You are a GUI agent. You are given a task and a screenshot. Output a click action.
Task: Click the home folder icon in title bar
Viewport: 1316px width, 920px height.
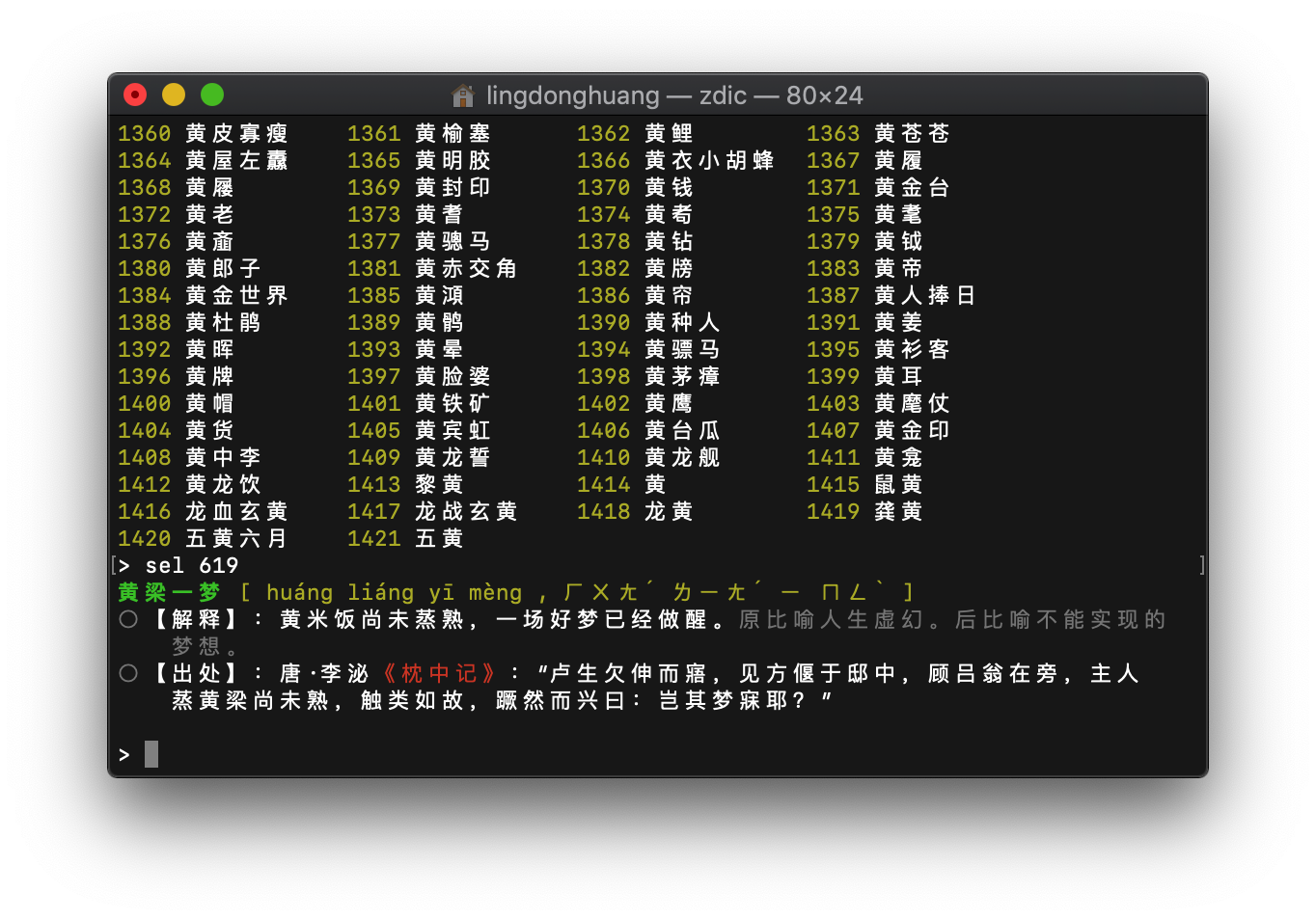point(463,95)
